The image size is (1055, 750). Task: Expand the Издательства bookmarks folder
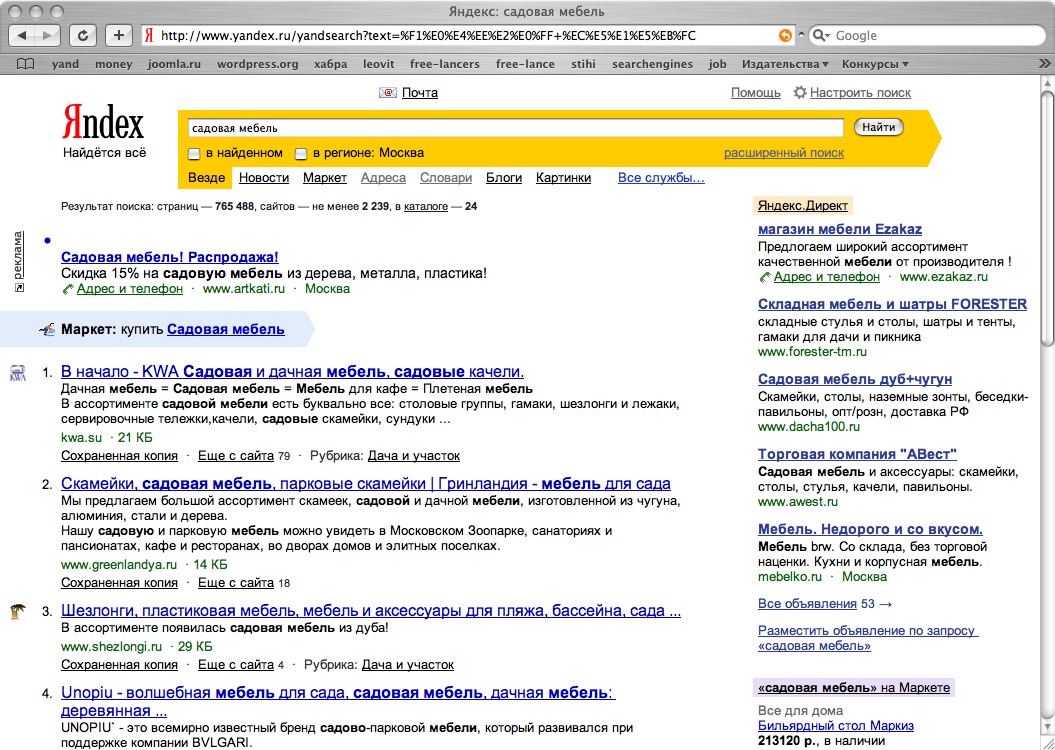pos(785,64)
